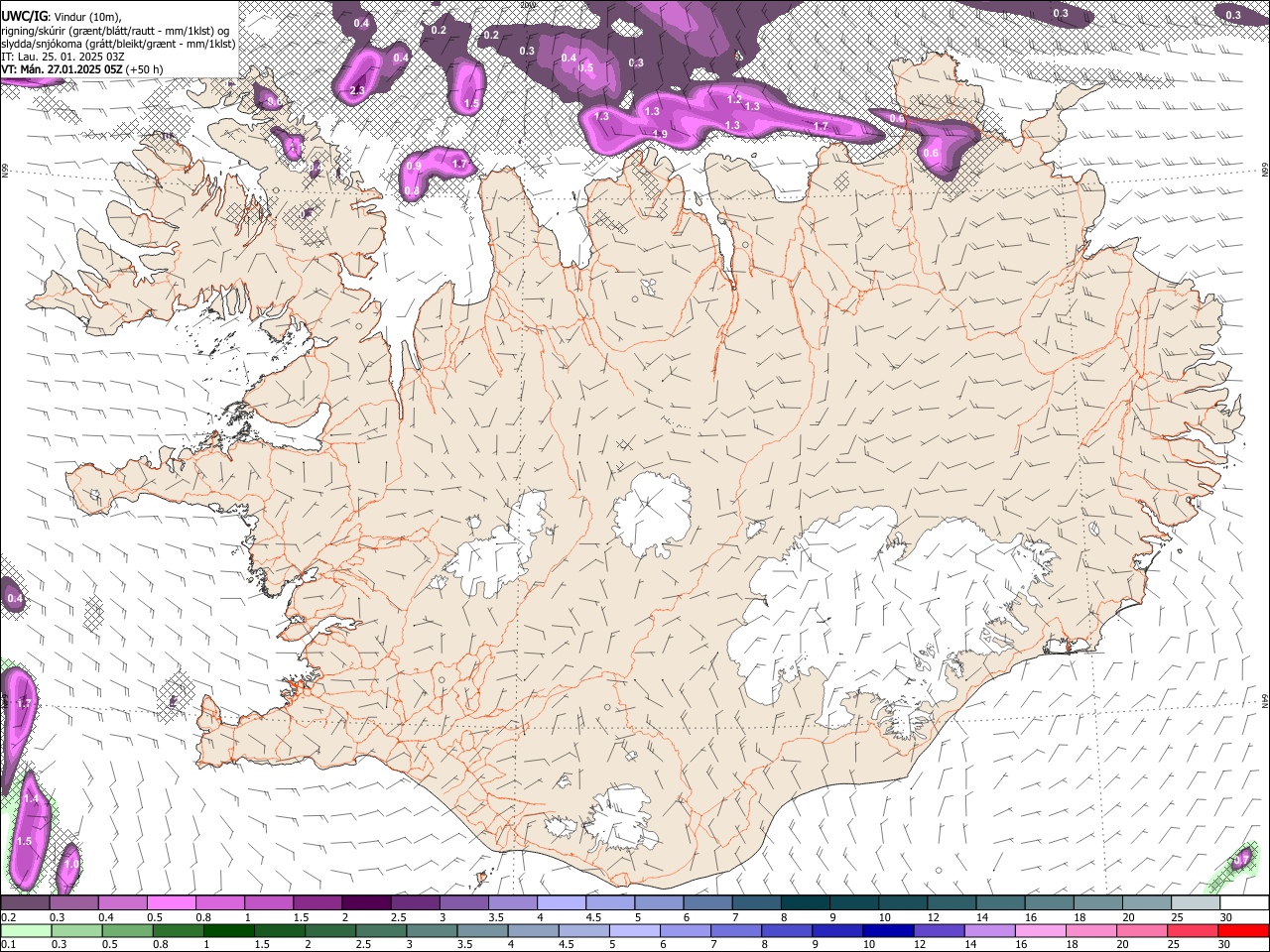The width and height of the screenshot is (1270, 952).
Task: Click the "0.9" snowfall value on the map
Action: point(415,166)
